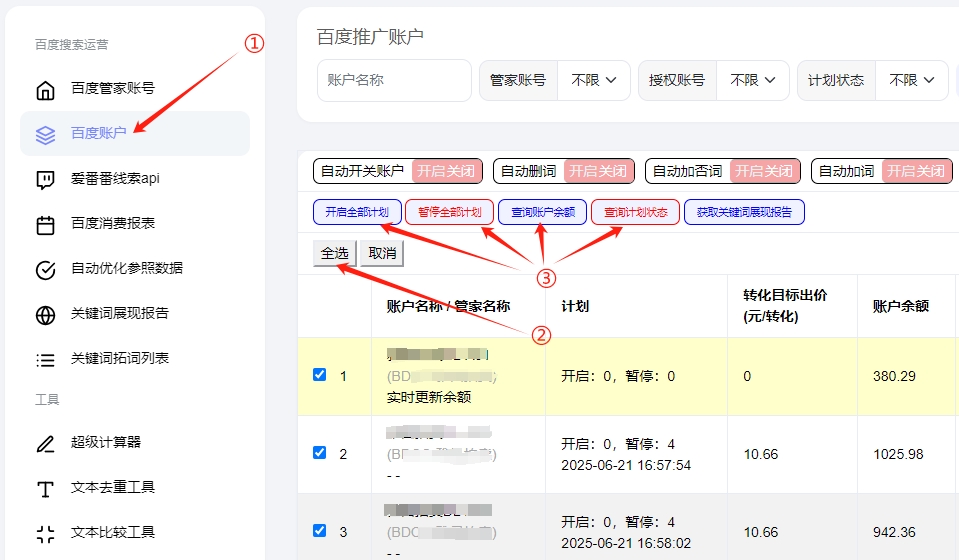The height and width of the screenshot is (560, 959).
Task: Click the calendar icon for 百度消费报表
Action: 45,225
